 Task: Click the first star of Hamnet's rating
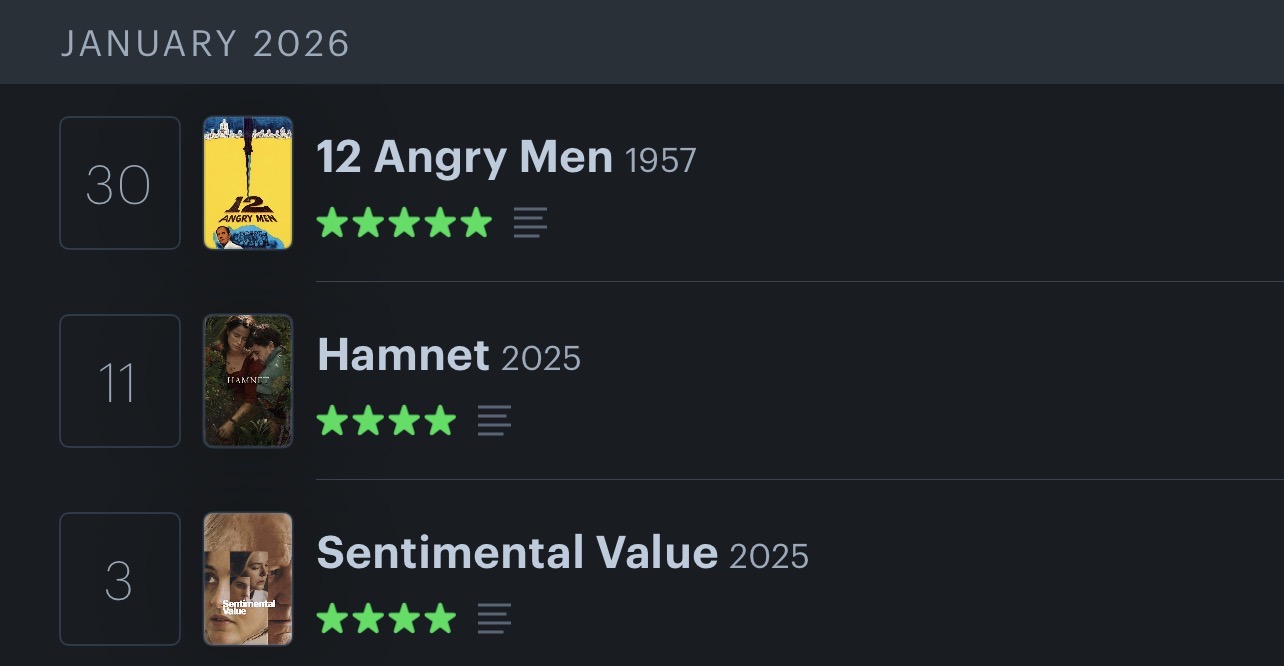click(332, 420)
